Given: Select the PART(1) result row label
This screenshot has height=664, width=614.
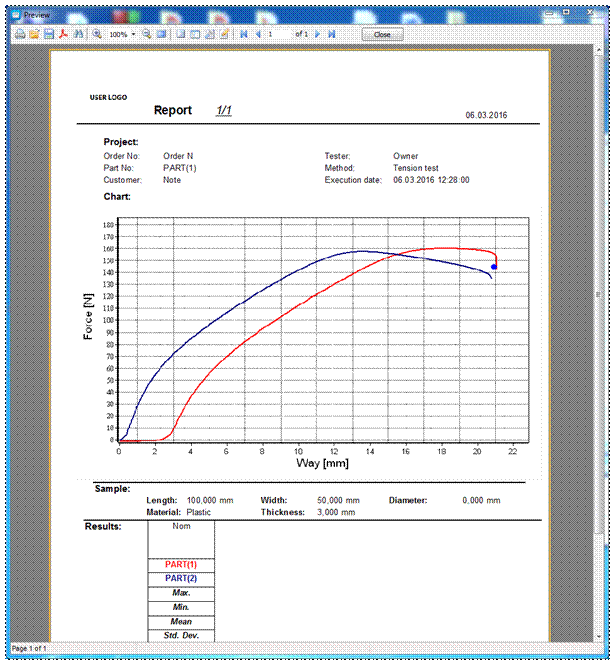Looking at the screenshot, I should click(181, 564).
